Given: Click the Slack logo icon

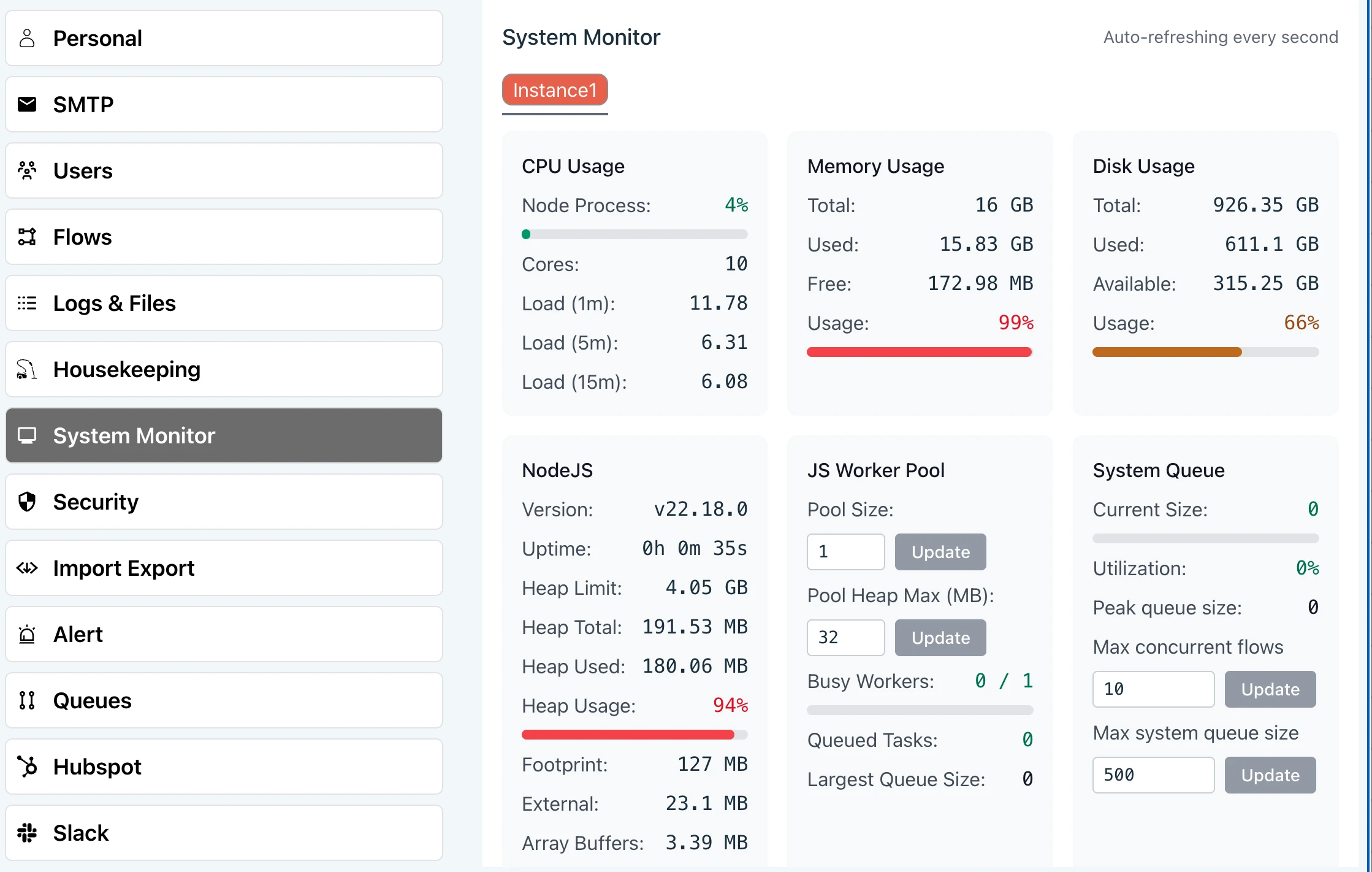Looking at the screenshot, I should [x=27, y=833].
